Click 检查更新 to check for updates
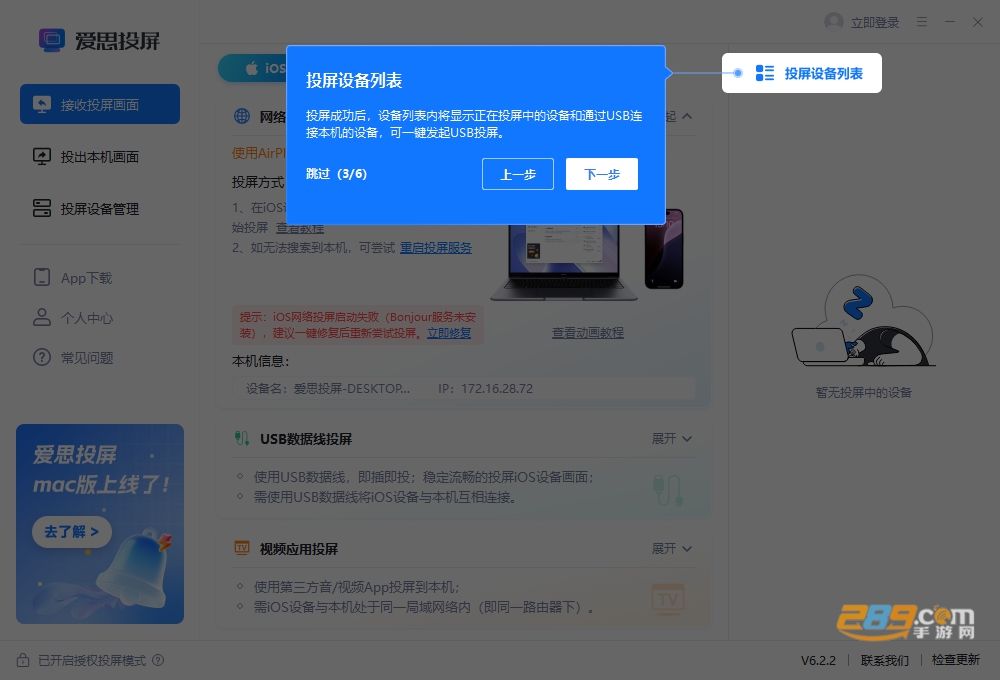 [x=955, y=660]
